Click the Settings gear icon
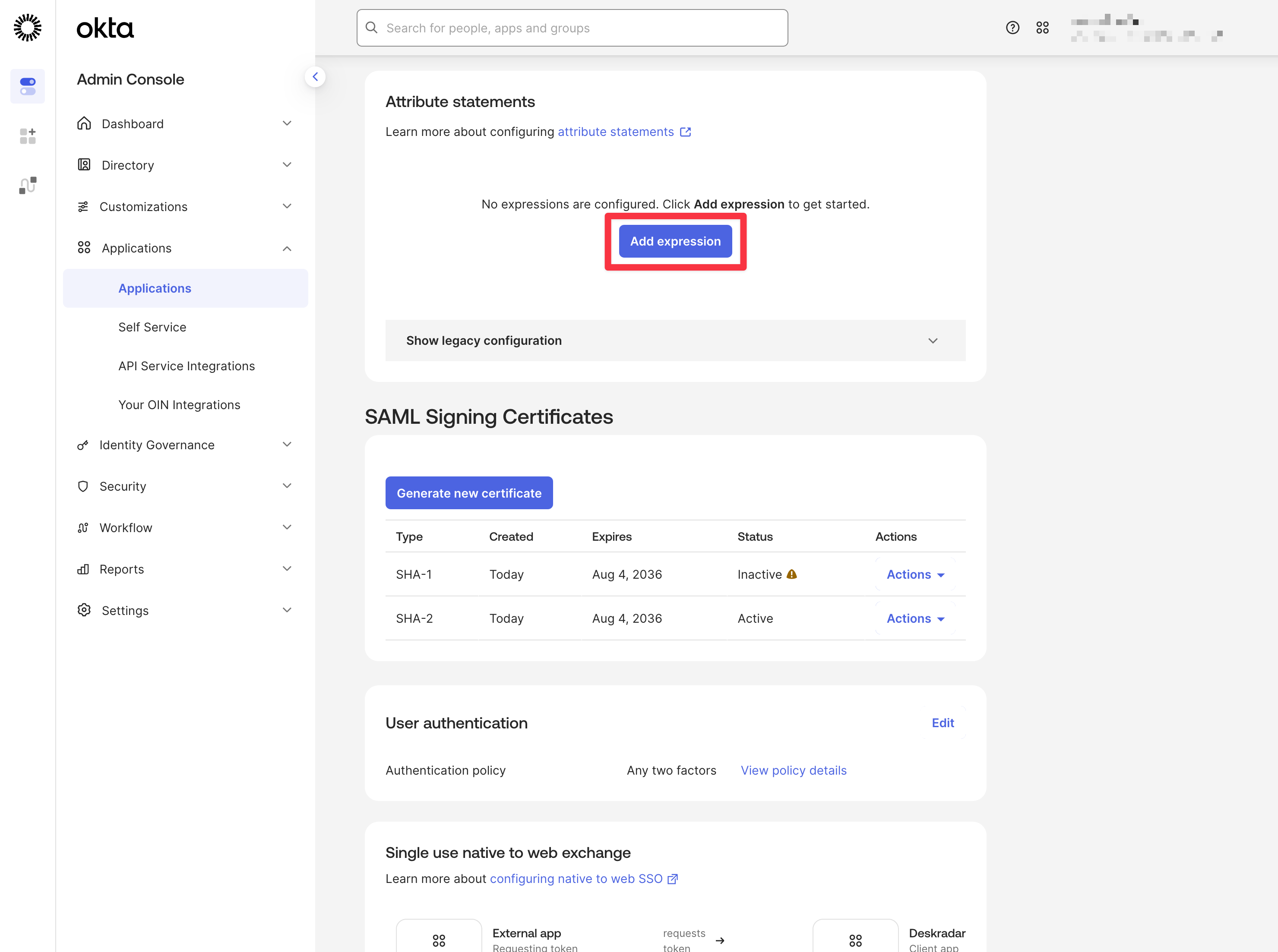Image resolution: width=1278 pixels, height=952 pixels. coord(84,610)
